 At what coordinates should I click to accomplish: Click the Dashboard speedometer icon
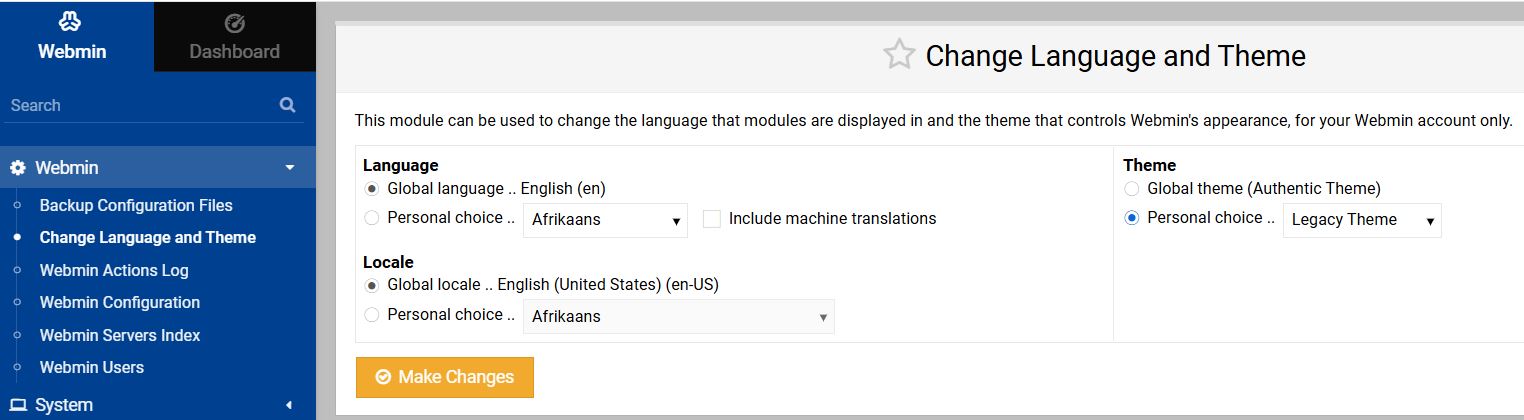tap(234, 24)
